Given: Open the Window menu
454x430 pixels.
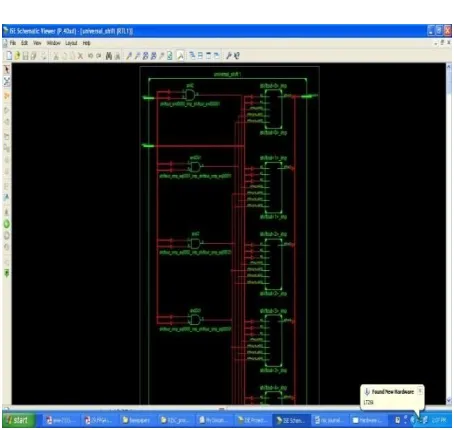Looking at the screenshot, I should (x=53, y=43).
